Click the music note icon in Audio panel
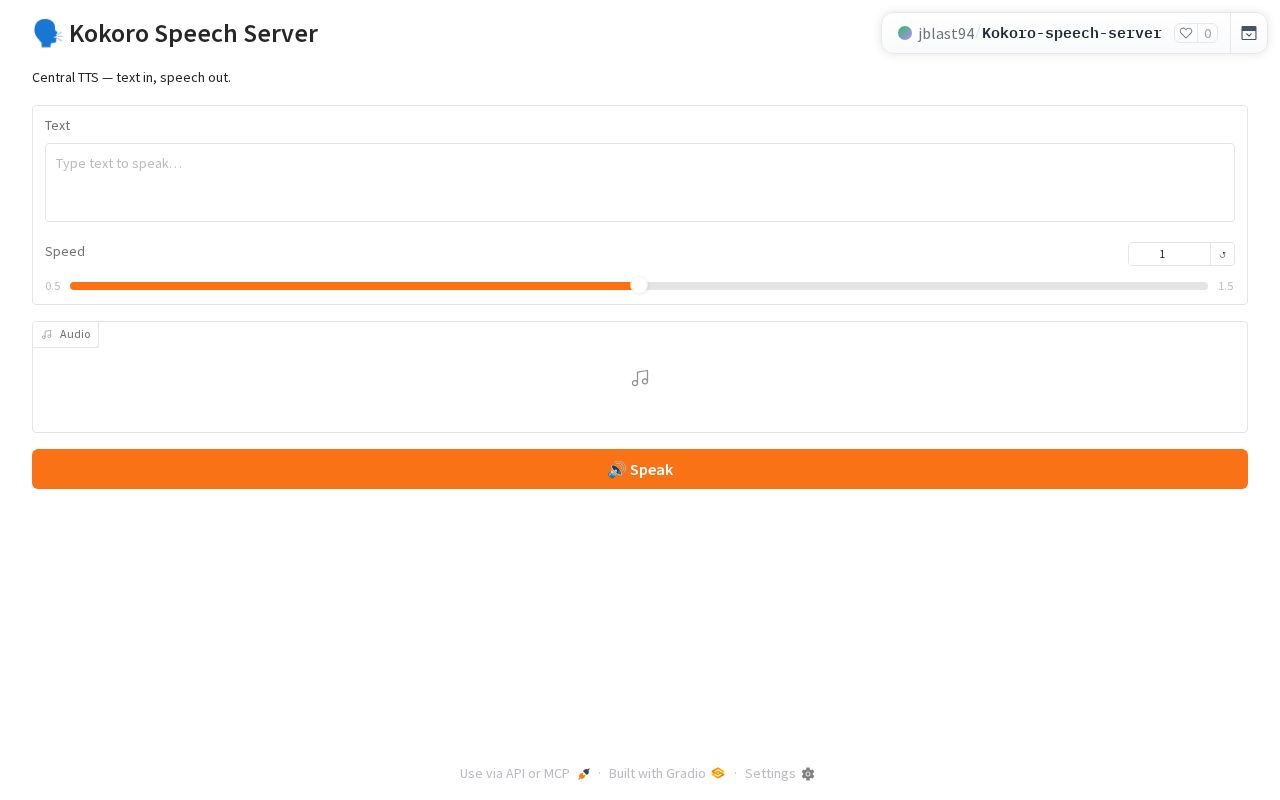This screenshot has width=1280, height=800. pyautogui.click(x=640, y=378)
